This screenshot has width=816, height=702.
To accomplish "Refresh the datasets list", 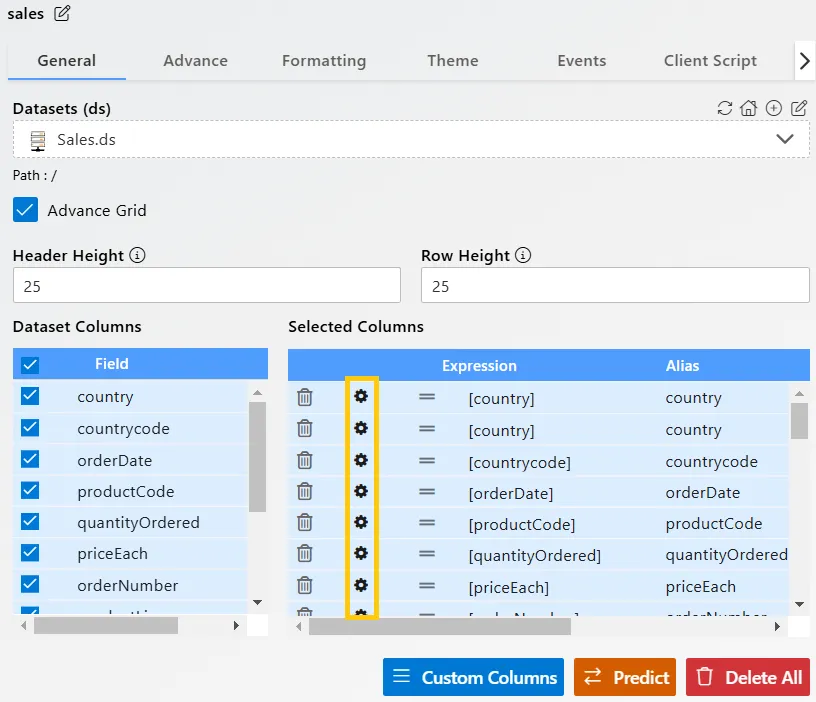I will click(x=725, y=108).
